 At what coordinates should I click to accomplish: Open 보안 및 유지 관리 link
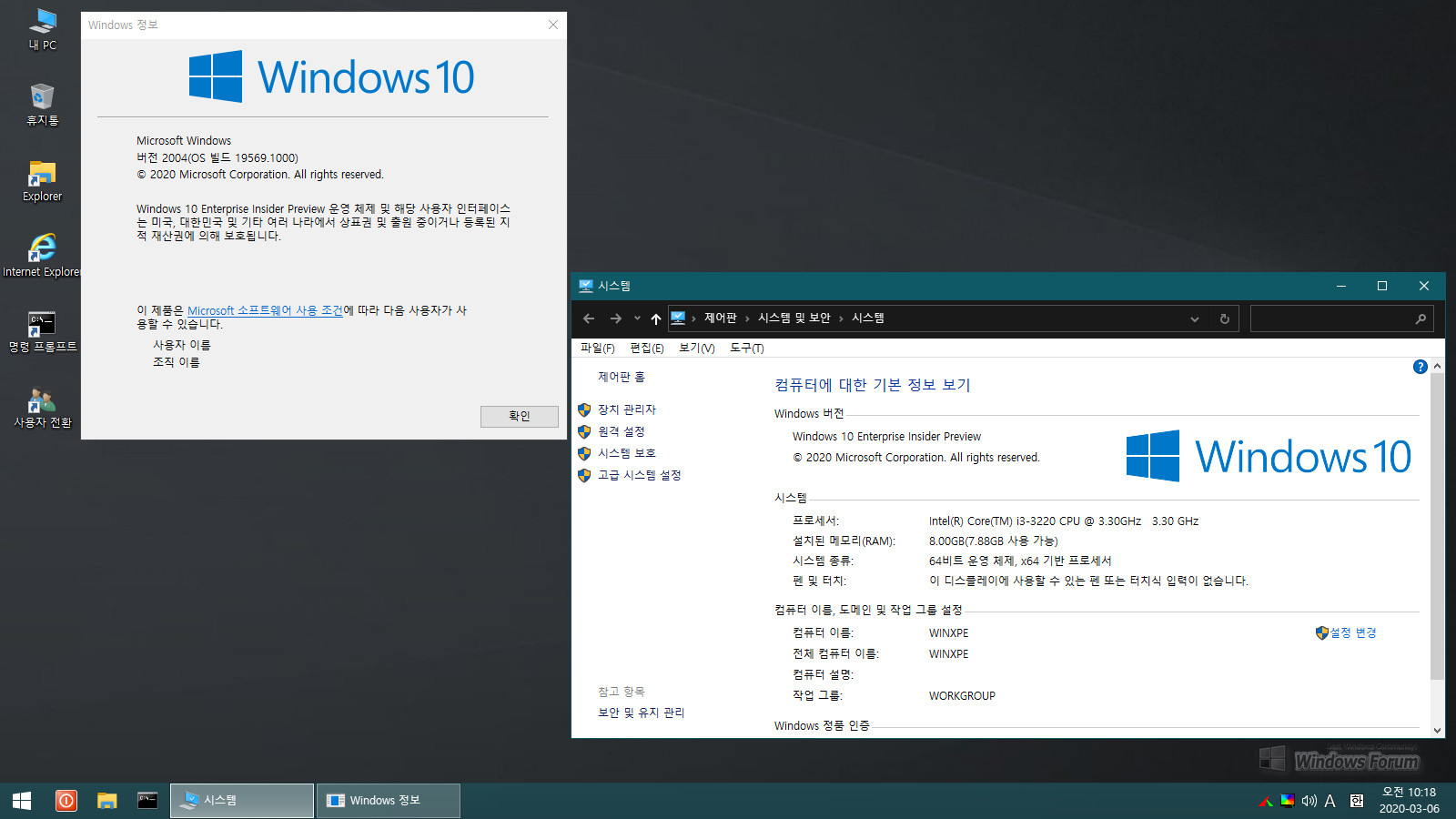(x=641, y=713)
